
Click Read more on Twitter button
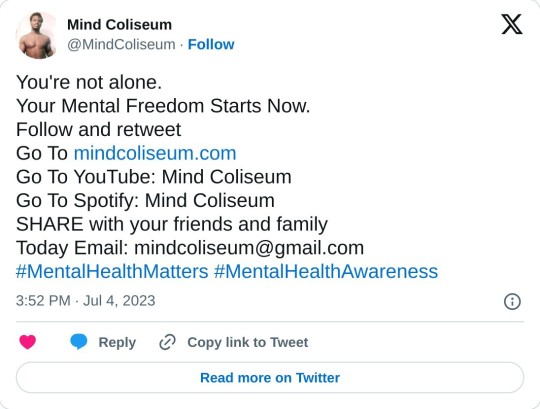pyautogui.click(x=270, y=378)
